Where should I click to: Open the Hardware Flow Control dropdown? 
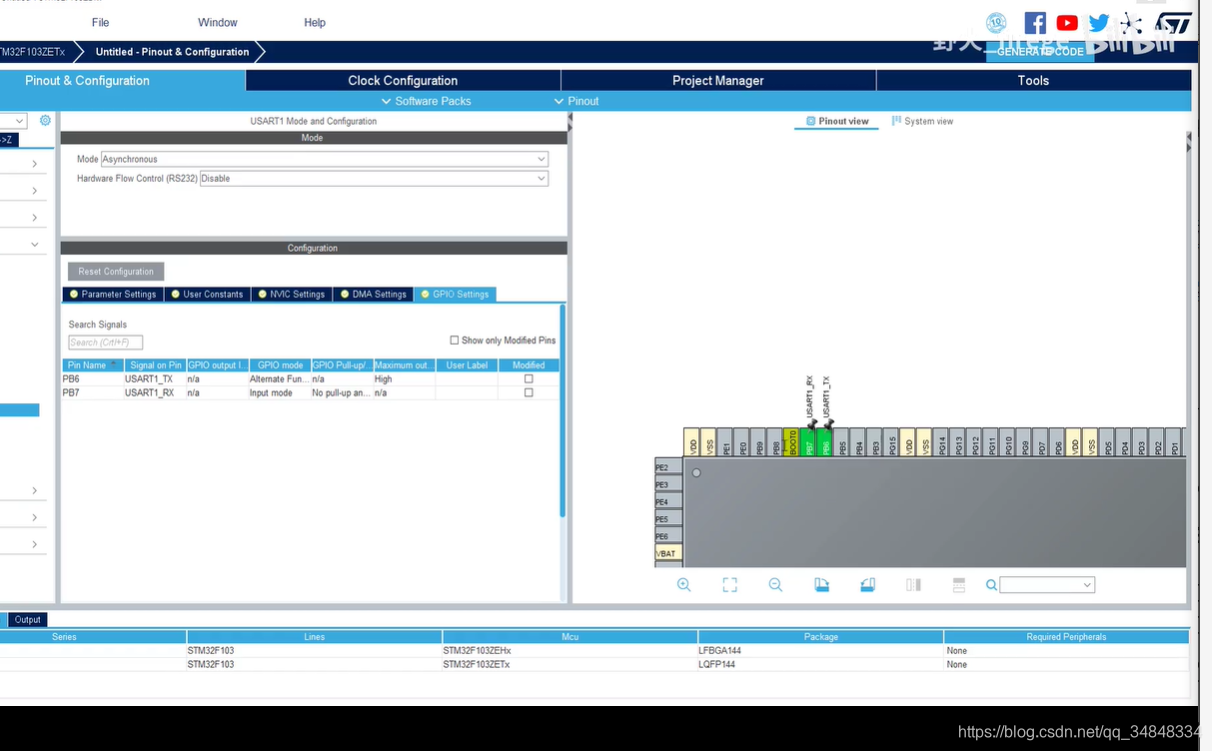pyautogui.click(x=374, y=178)
